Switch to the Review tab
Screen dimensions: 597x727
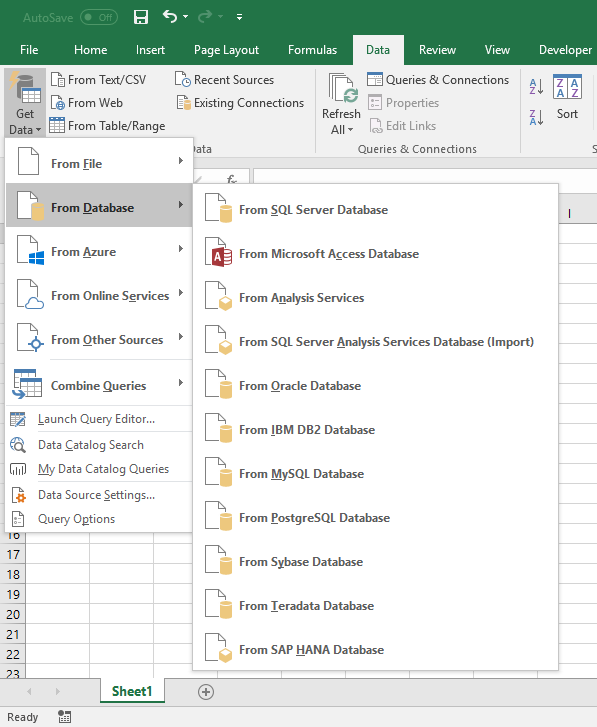437,50
